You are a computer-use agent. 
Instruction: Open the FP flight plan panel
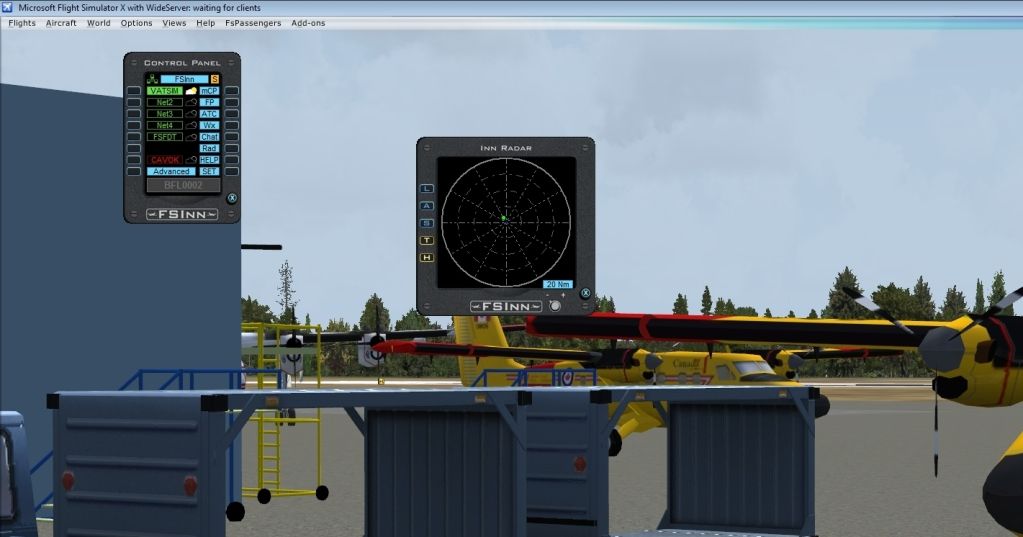[209, 102]
